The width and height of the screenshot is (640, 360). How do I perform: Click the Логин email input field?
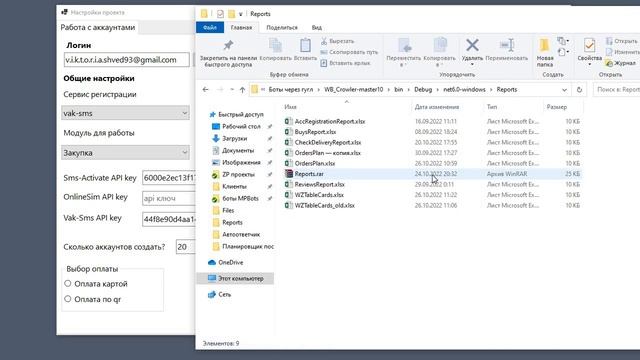coord(127,60)
